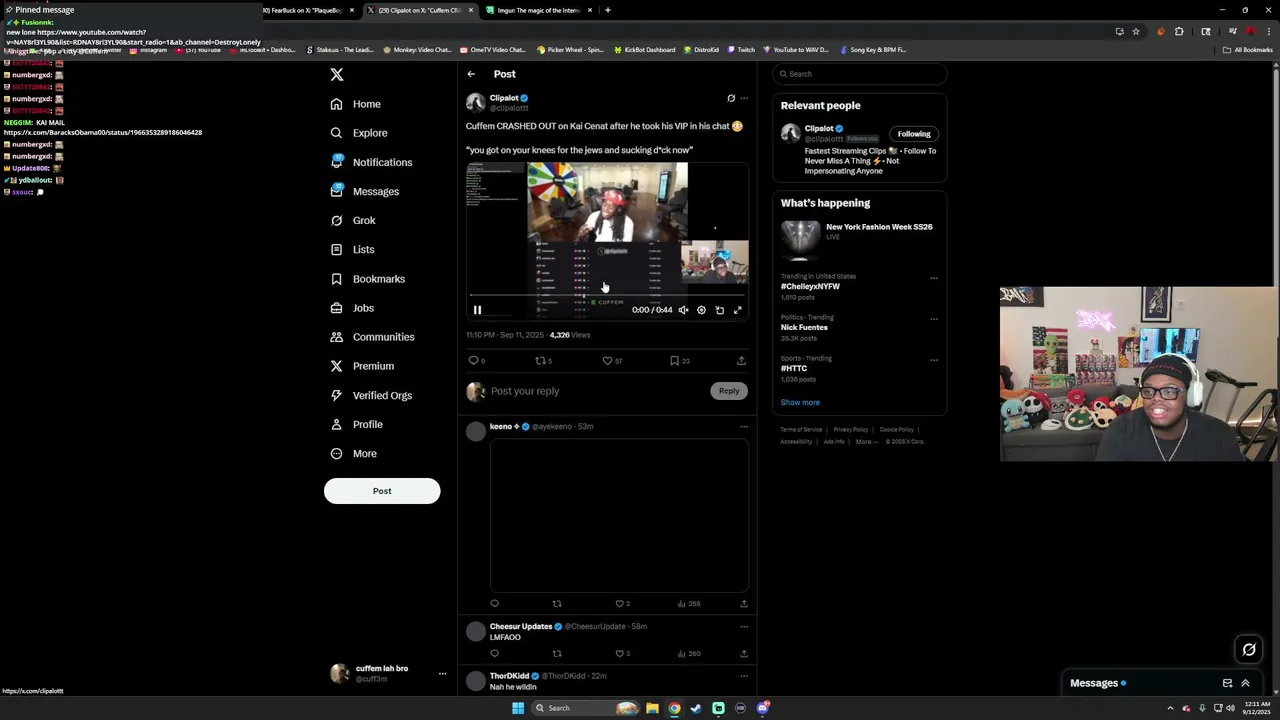Viewport: 1280px width, 720px height.
Task: Click the Bookmarks icon in the sidebar
Action: coord(337,279)
